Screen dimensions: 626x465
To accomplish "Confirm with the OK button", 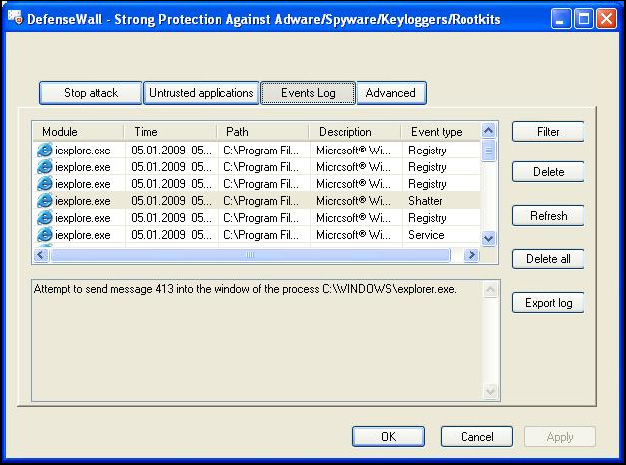I will click(388, 437).
